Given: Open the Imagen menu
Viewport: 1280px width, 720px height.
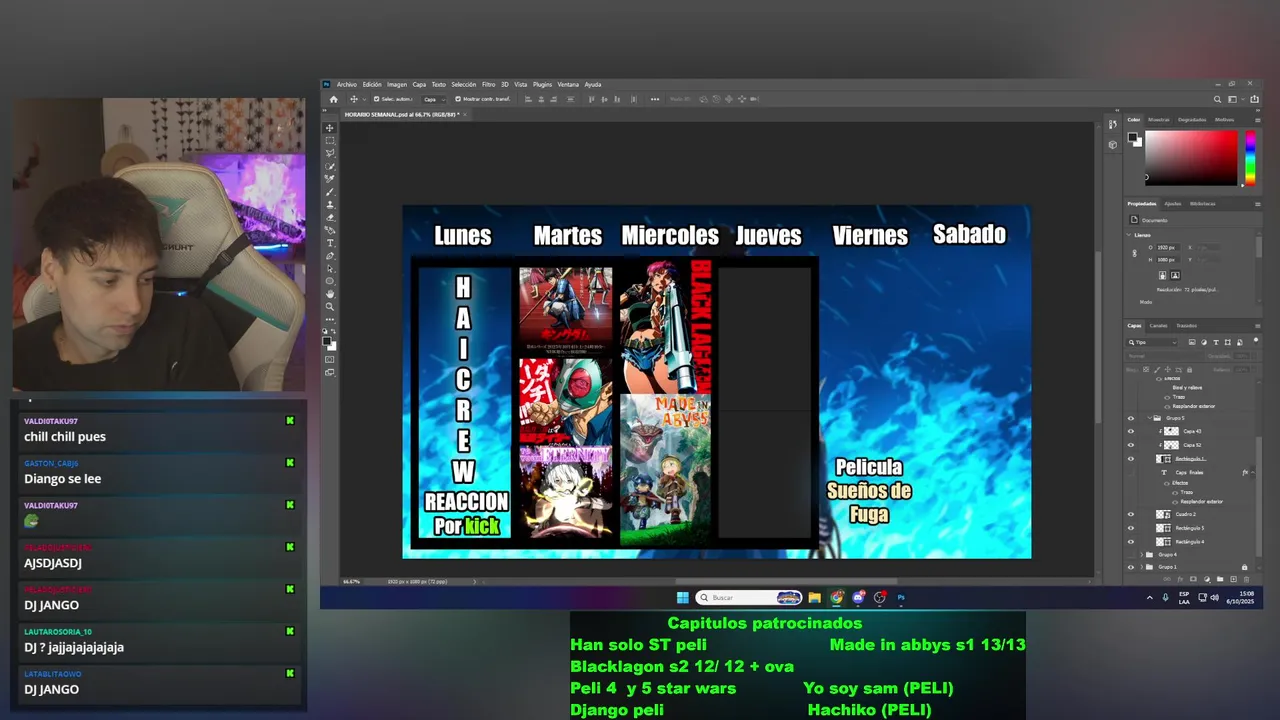Looking at the screenshot, I should [x=397, y=84].
